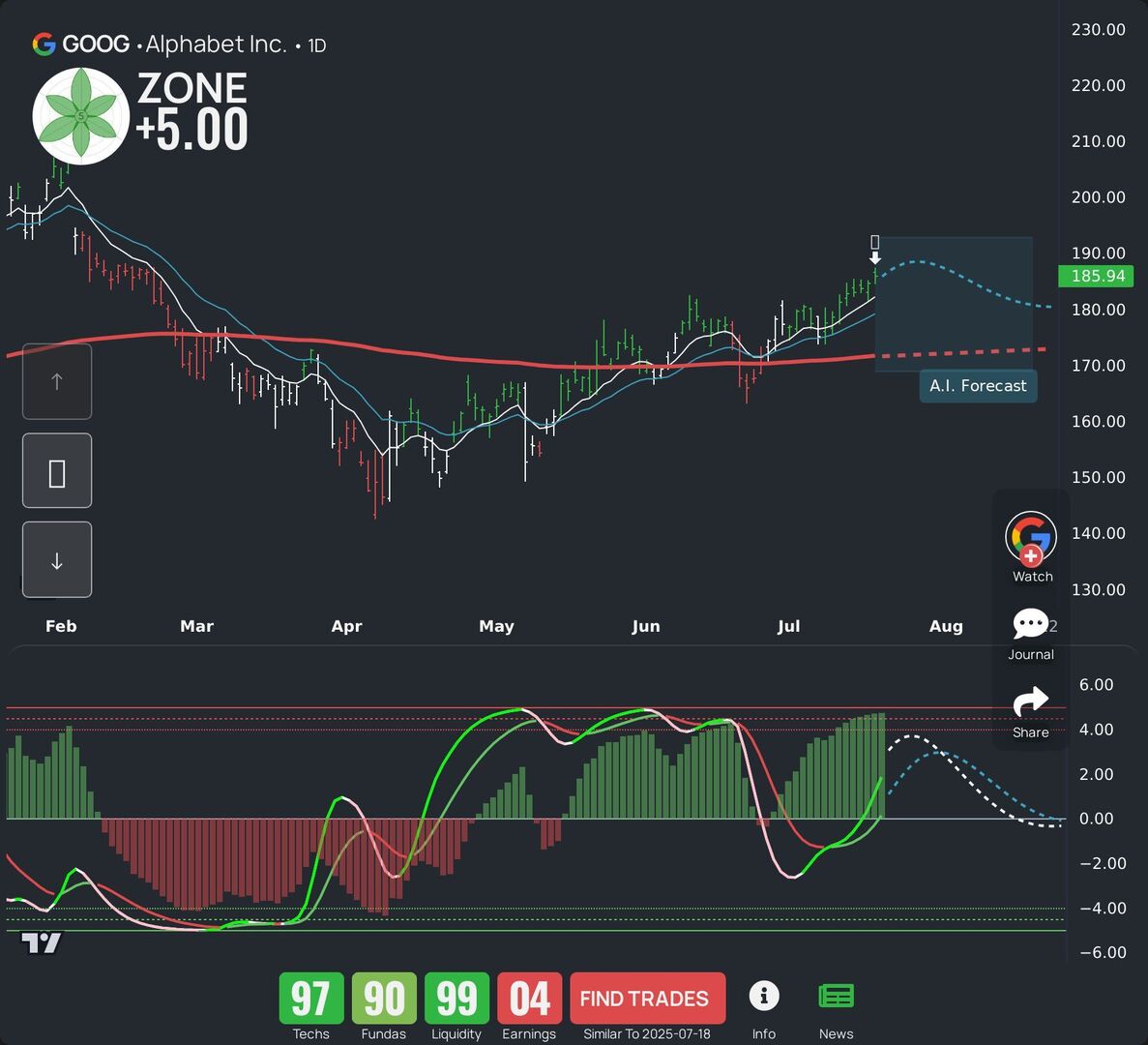This screenshot has width=1148, height=1045.
Task: Click the 130.00 price axis label
Action: [x=1099, y=589]
